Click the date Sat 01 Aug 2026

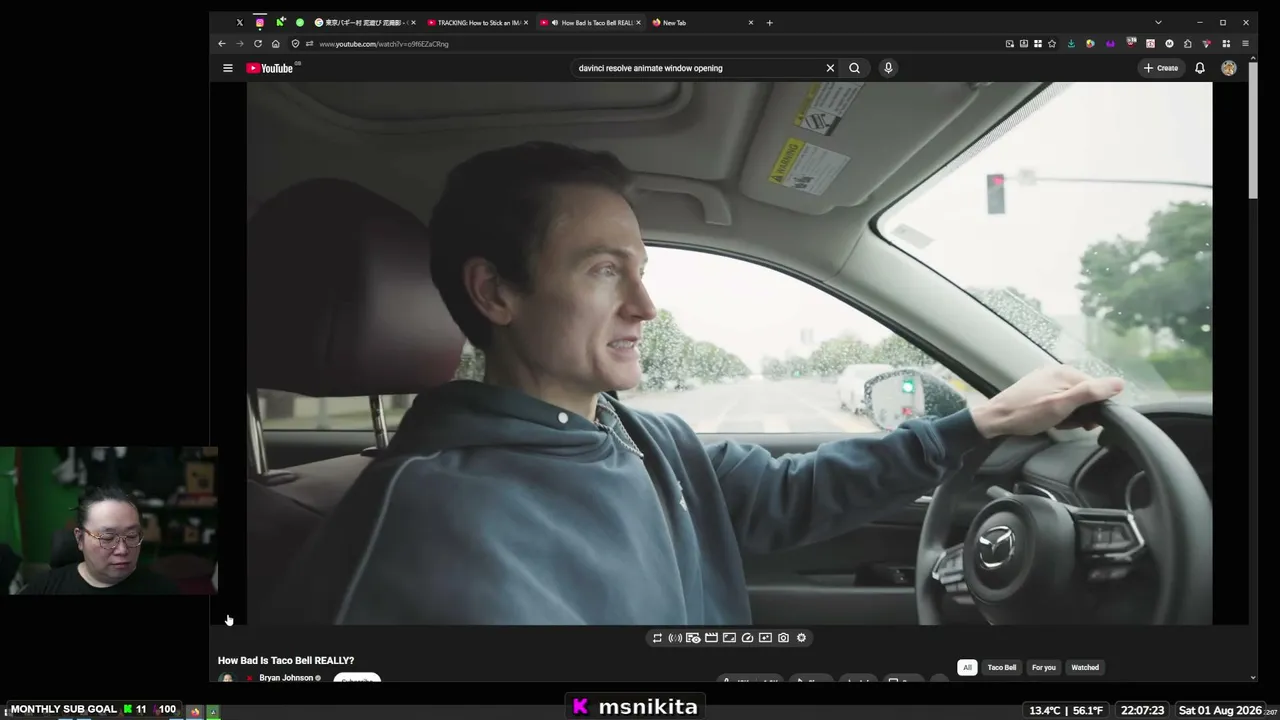pyautogui.click(x=1220, y=710)
